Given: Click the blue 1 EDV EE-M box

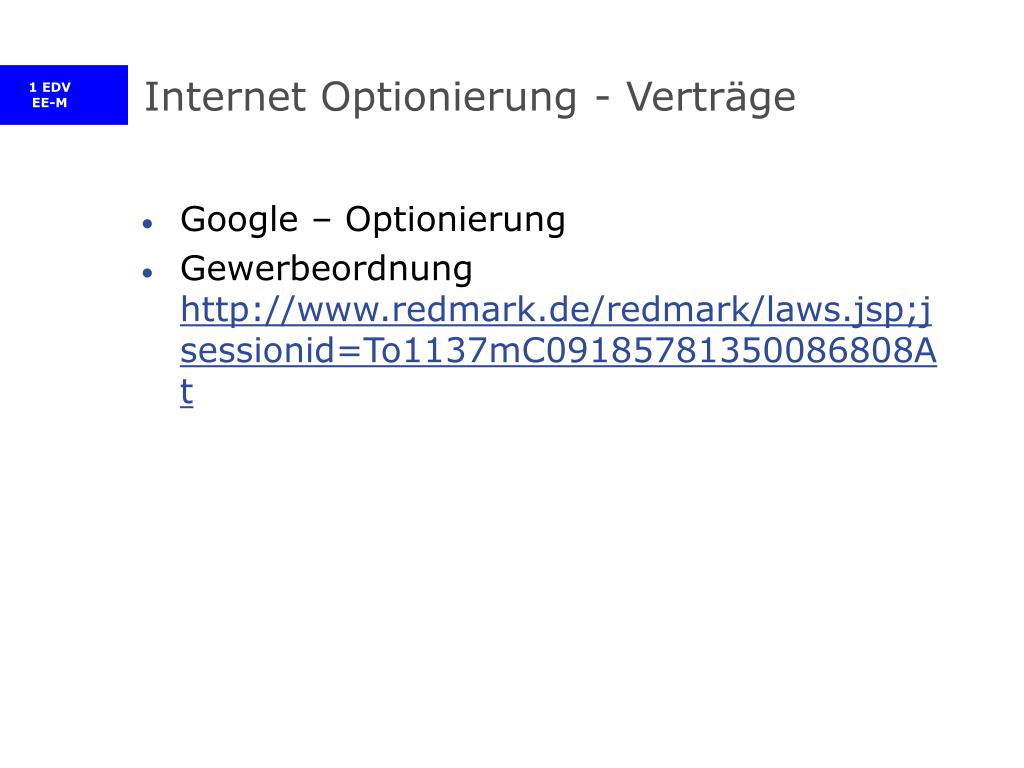Looking at the screenshot, I should coord(64,95).
